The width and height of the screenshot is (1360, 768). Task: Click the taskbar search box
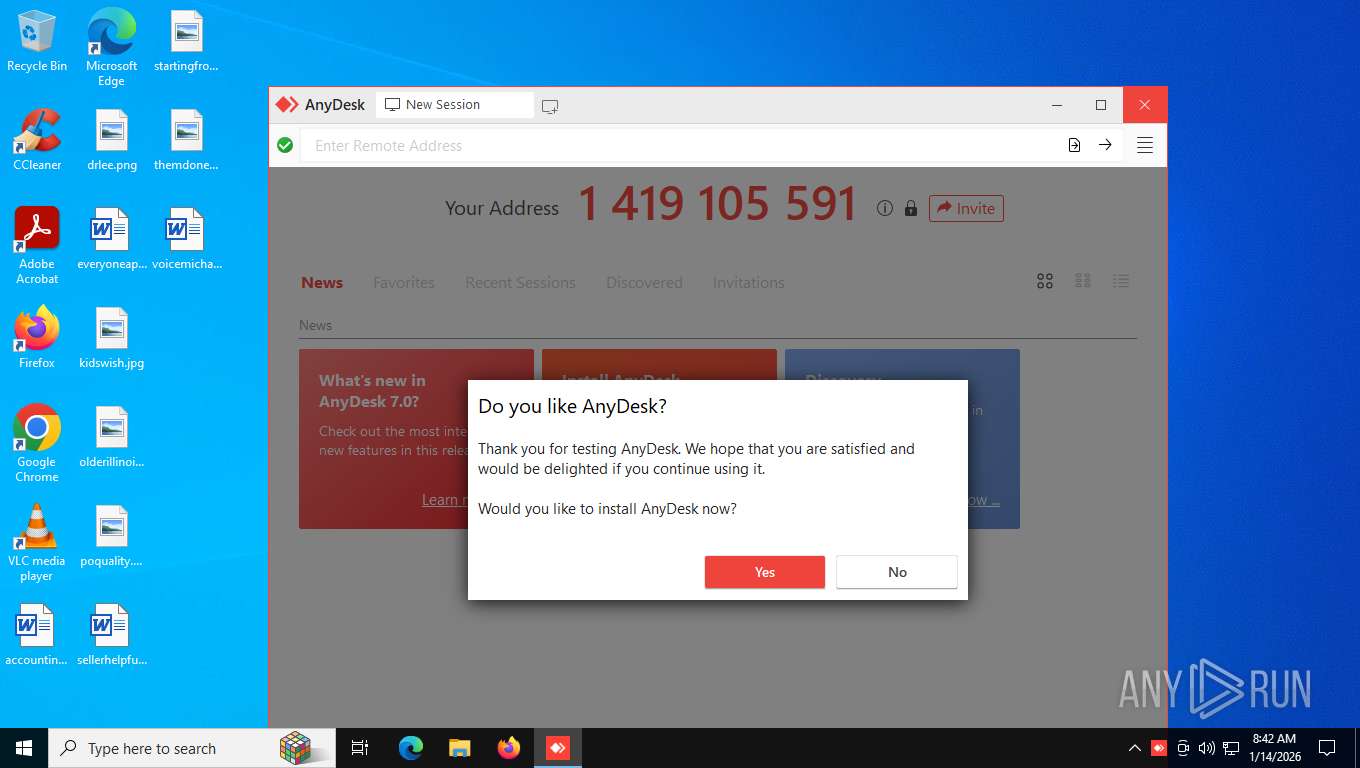tap(193, 748)
